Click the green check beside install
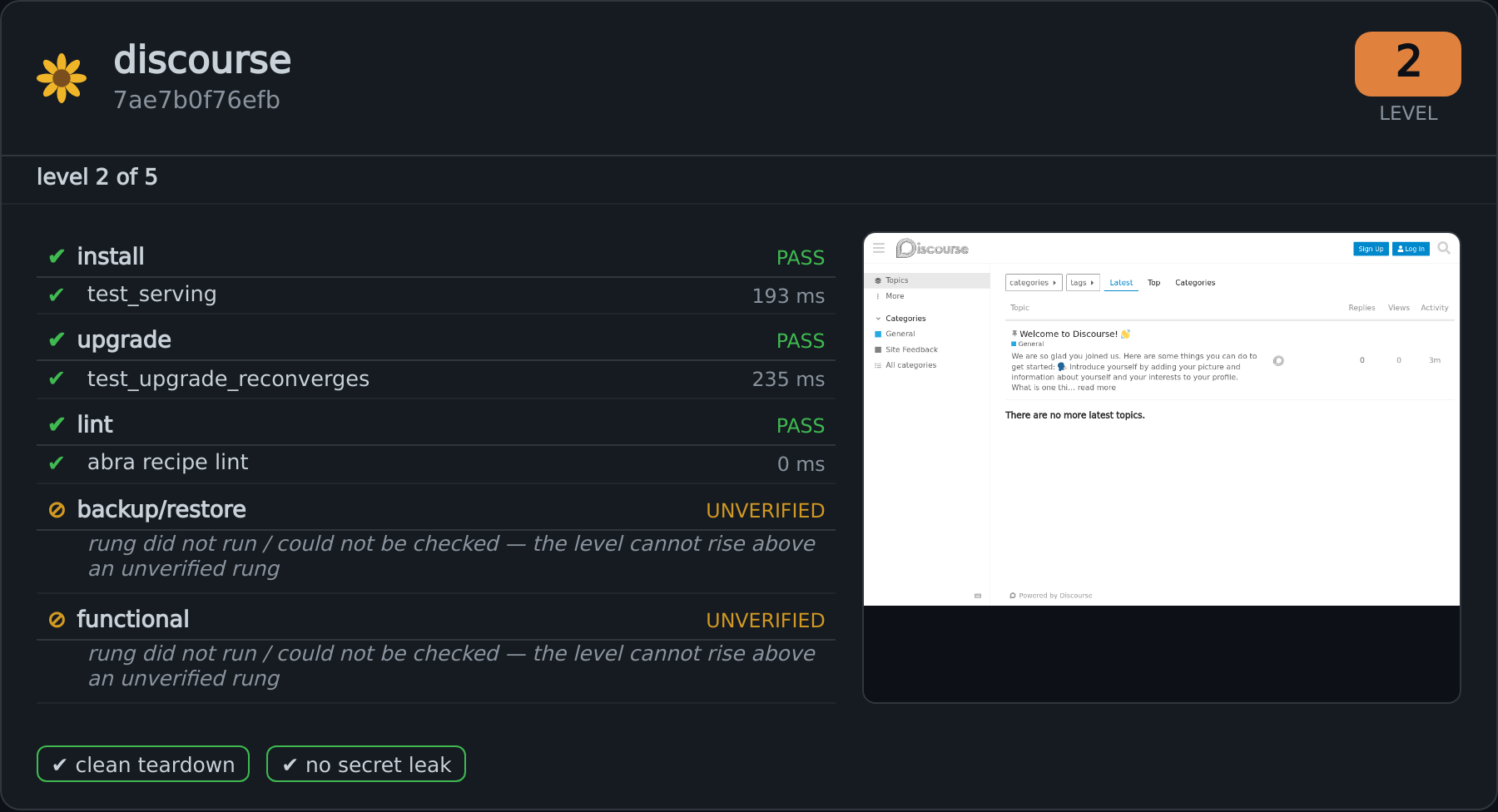The image size is (1498, 812). [57, 256]
